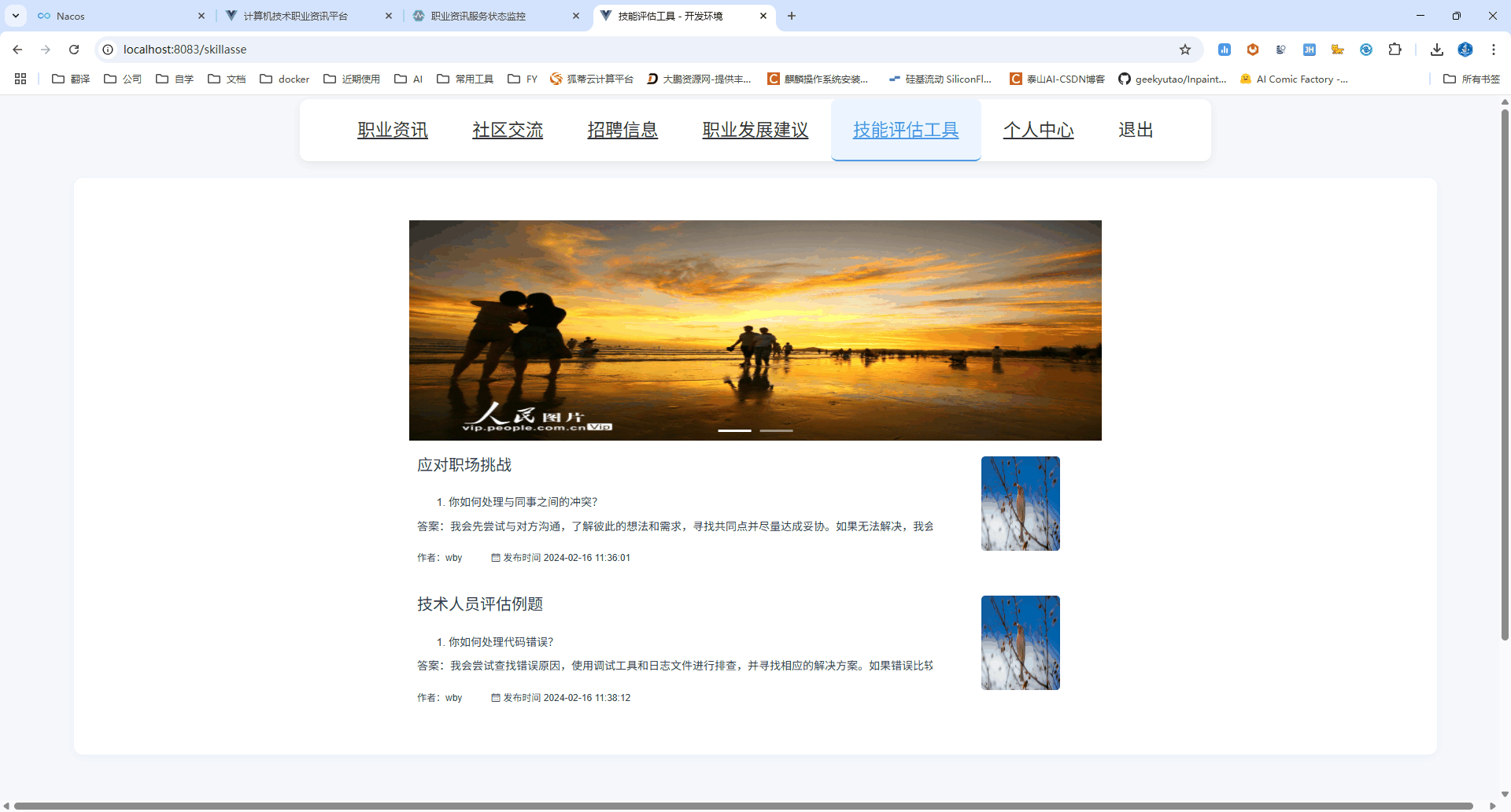Viewport: 1511px width, 812px height.
Task: Open the Chrome three-dot menu
Action: tap(1494, 50)
